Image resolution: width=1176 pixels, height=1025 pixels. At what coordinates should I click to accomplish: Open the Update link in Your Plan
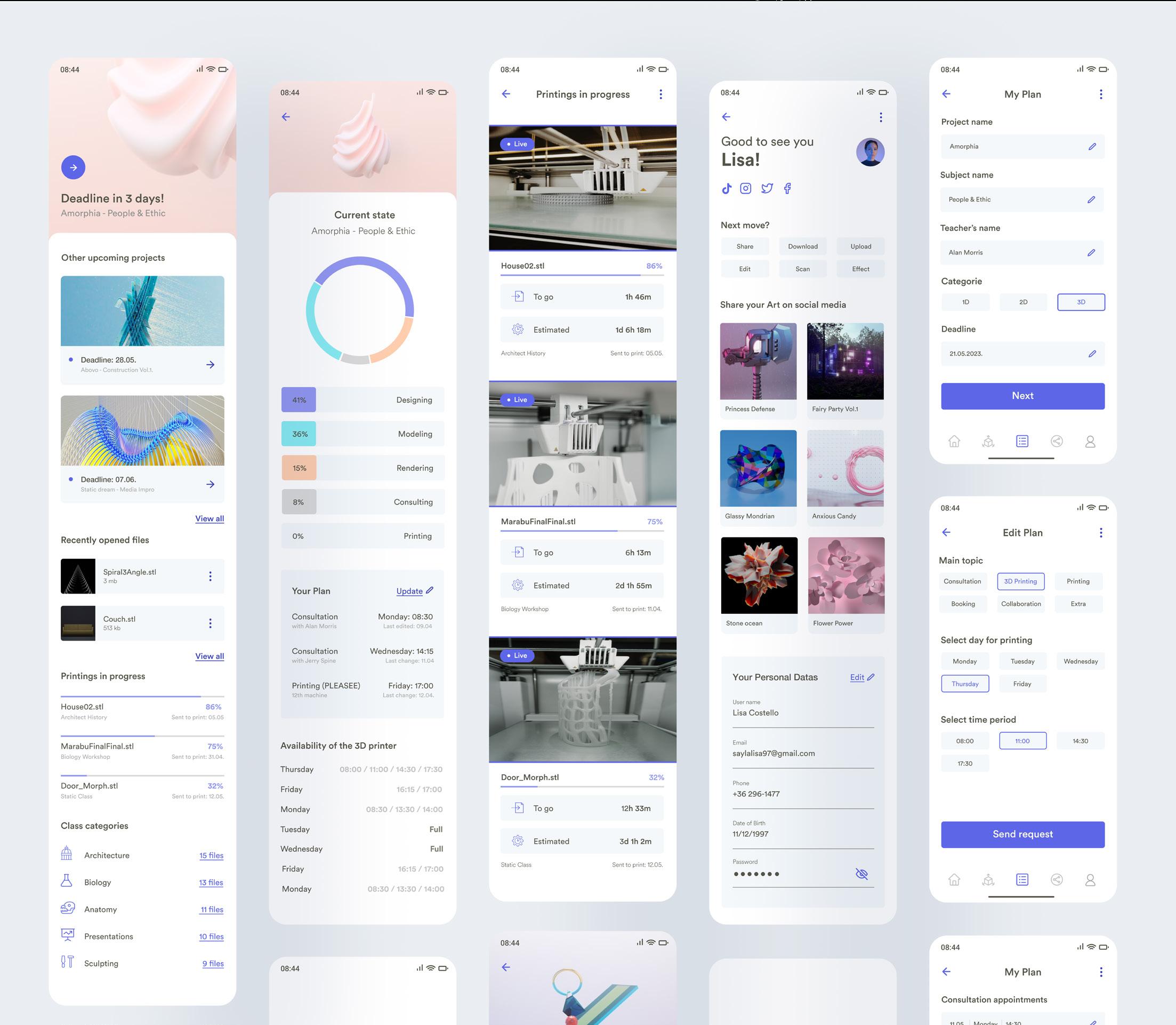(409, 591)
